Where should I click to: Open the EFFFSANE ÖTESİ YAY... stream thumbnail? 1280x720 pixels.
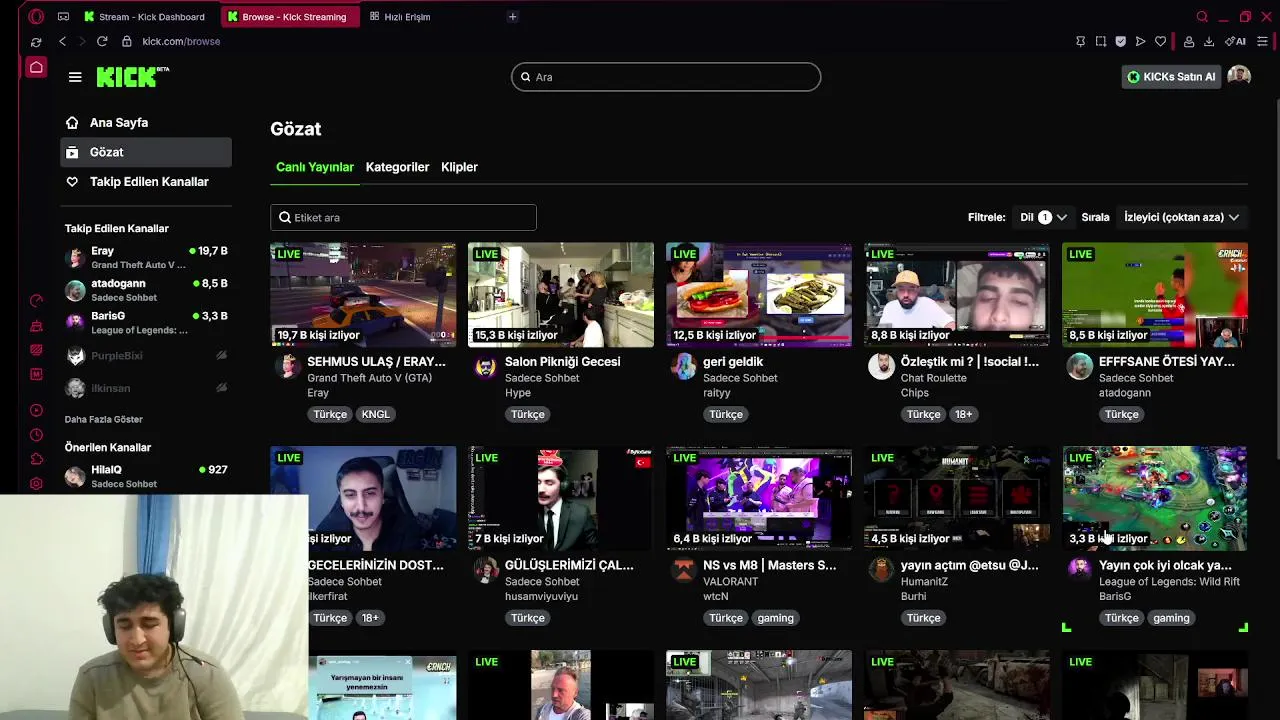point(1155,295)
